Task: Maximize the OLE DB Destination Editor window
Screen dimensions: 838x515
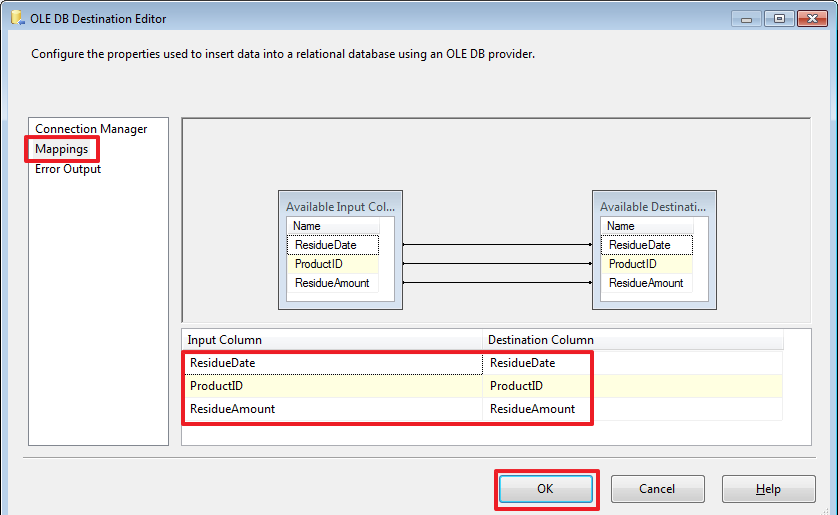Action: coord(779,19)
